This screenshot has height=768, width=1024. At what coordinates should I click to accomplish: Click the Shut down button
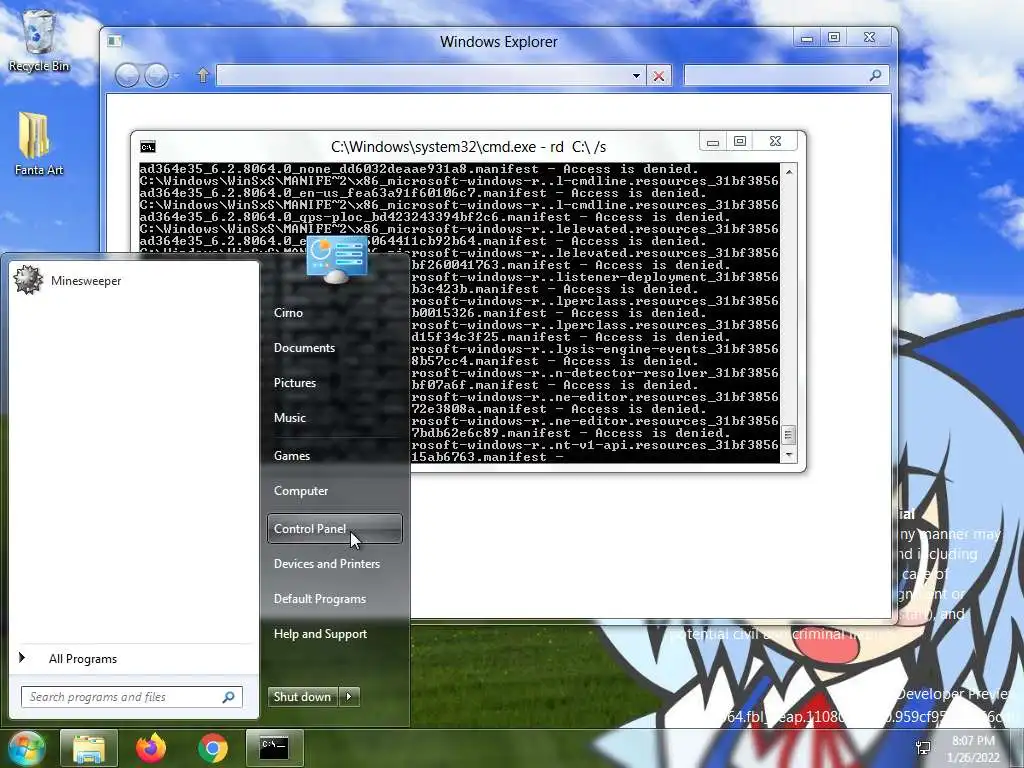click(x=302, y=697)
